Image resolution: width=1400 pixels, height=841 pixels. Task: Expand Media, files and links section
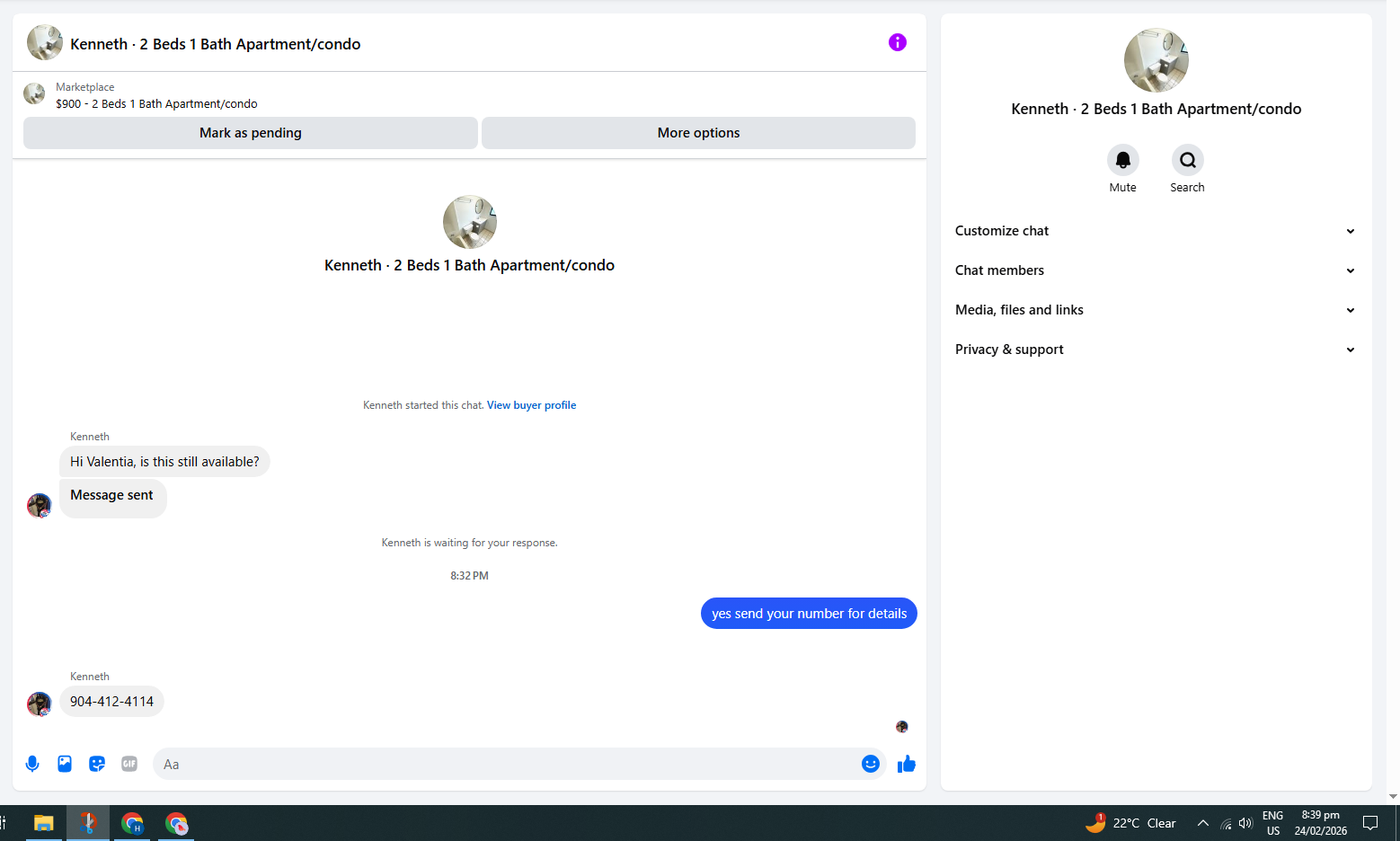[x=1156, y=310]
